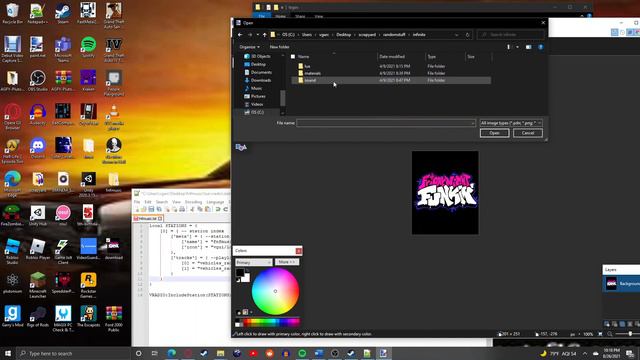Image resolution: width=640 pixels, height=360 pixels.
Task: Open the view options dropdown arrow
Action: 518,47
